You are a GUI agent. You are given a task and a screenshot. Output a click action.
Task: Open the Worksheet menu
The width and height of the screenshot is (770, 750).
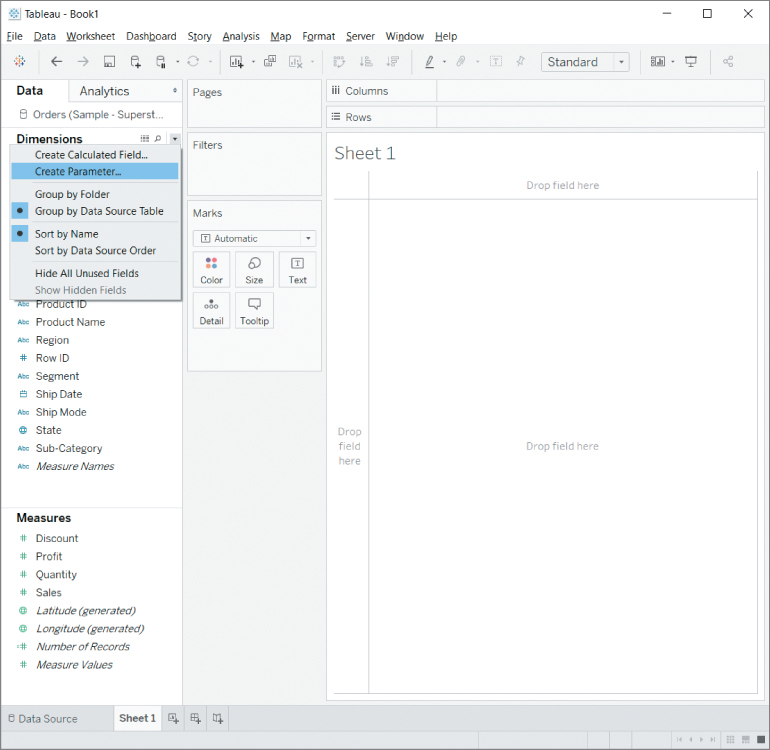pyautogui.click(x=90, y=36)
